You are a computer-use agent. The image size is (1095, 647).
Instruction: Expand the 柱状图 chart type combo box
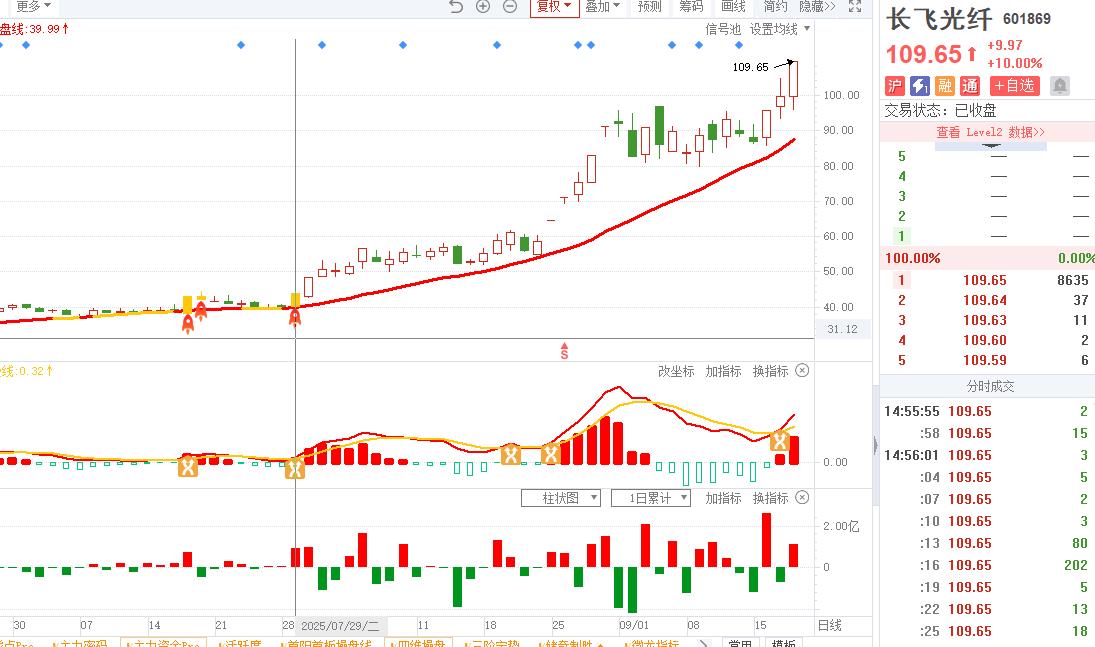tap(561, 498)
